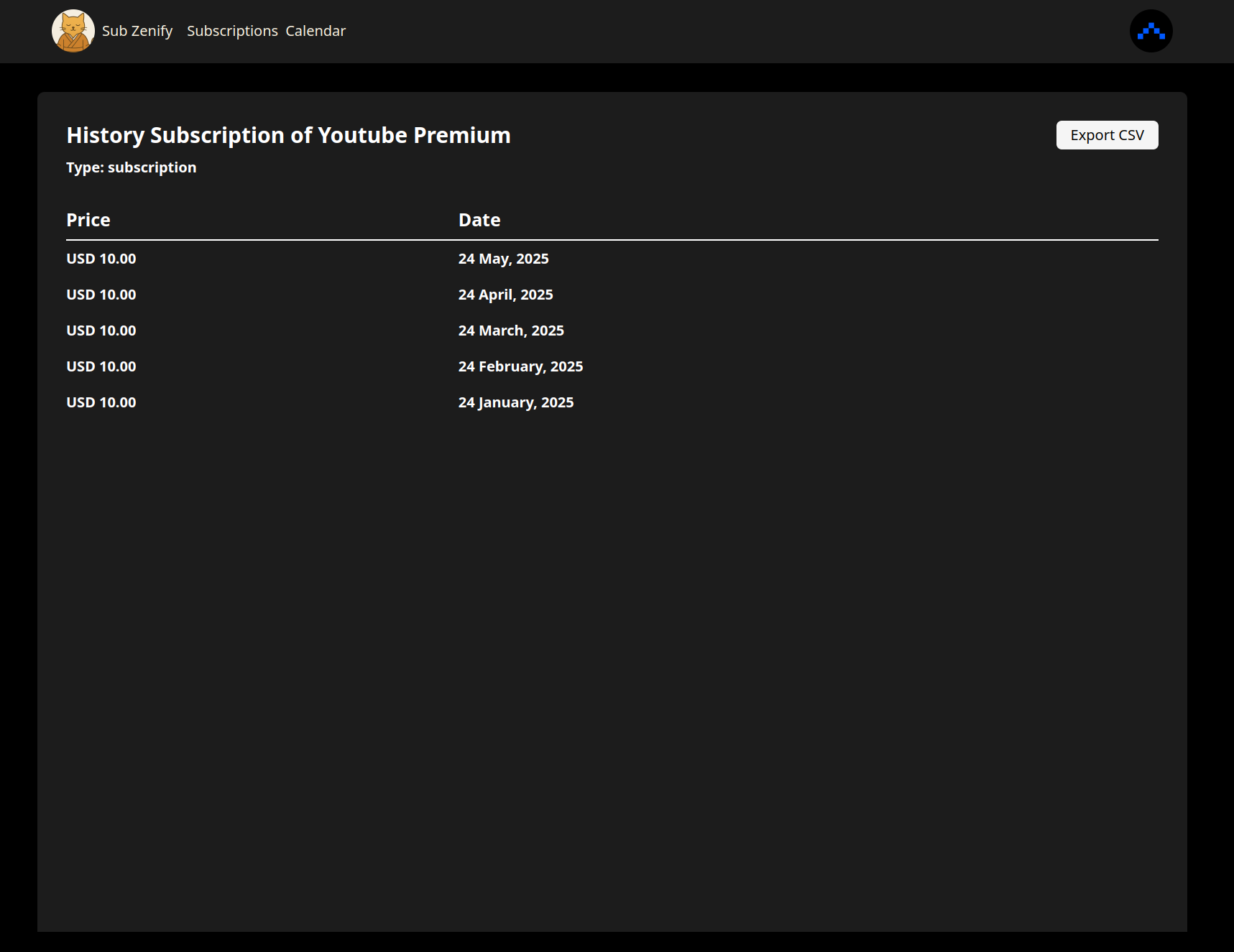The image size is (1234, 952).
Task: Click the USD 10.00 price for February
Action: pyautogui.click(x=101, y=366)
